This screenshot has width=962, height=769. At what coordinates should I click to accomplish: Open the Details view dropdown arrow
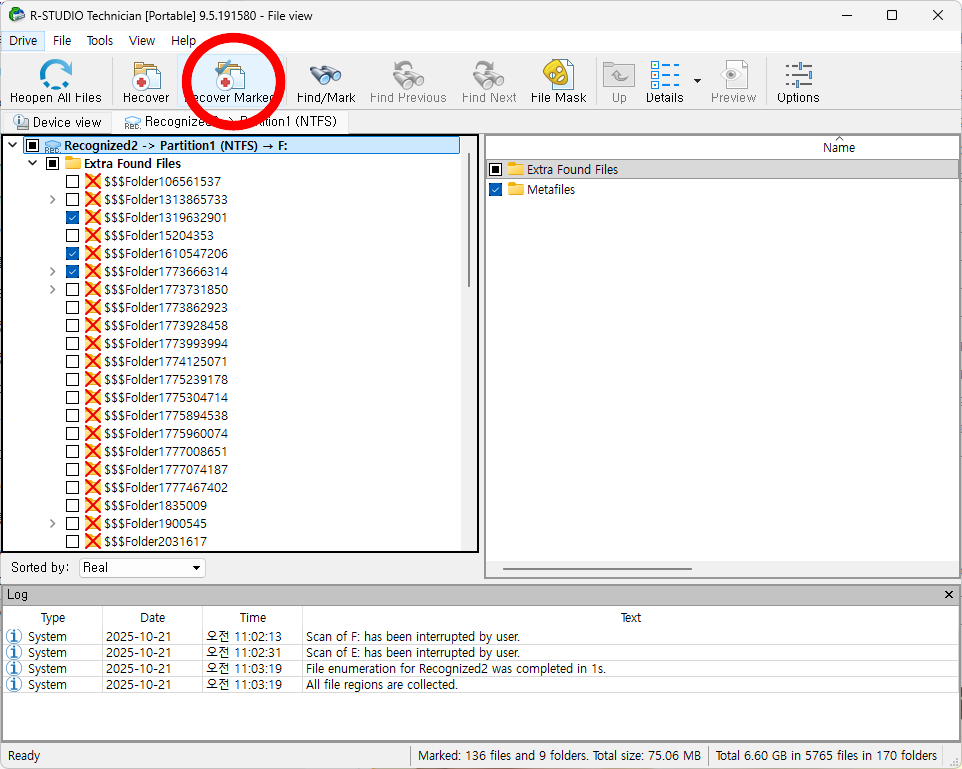click(x=697, y=82)
